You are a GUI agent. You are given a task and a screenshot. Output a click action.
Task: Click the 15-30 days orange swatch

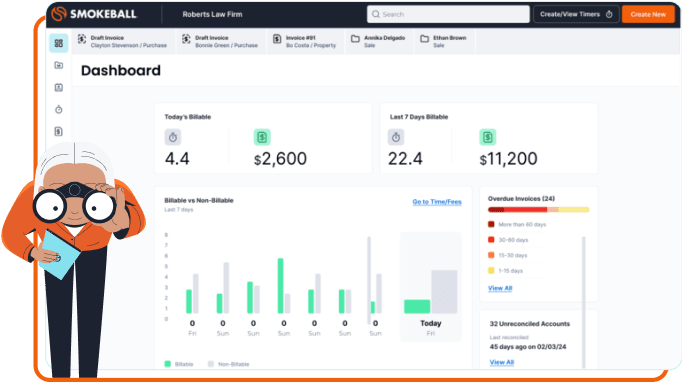pos(491,255)
